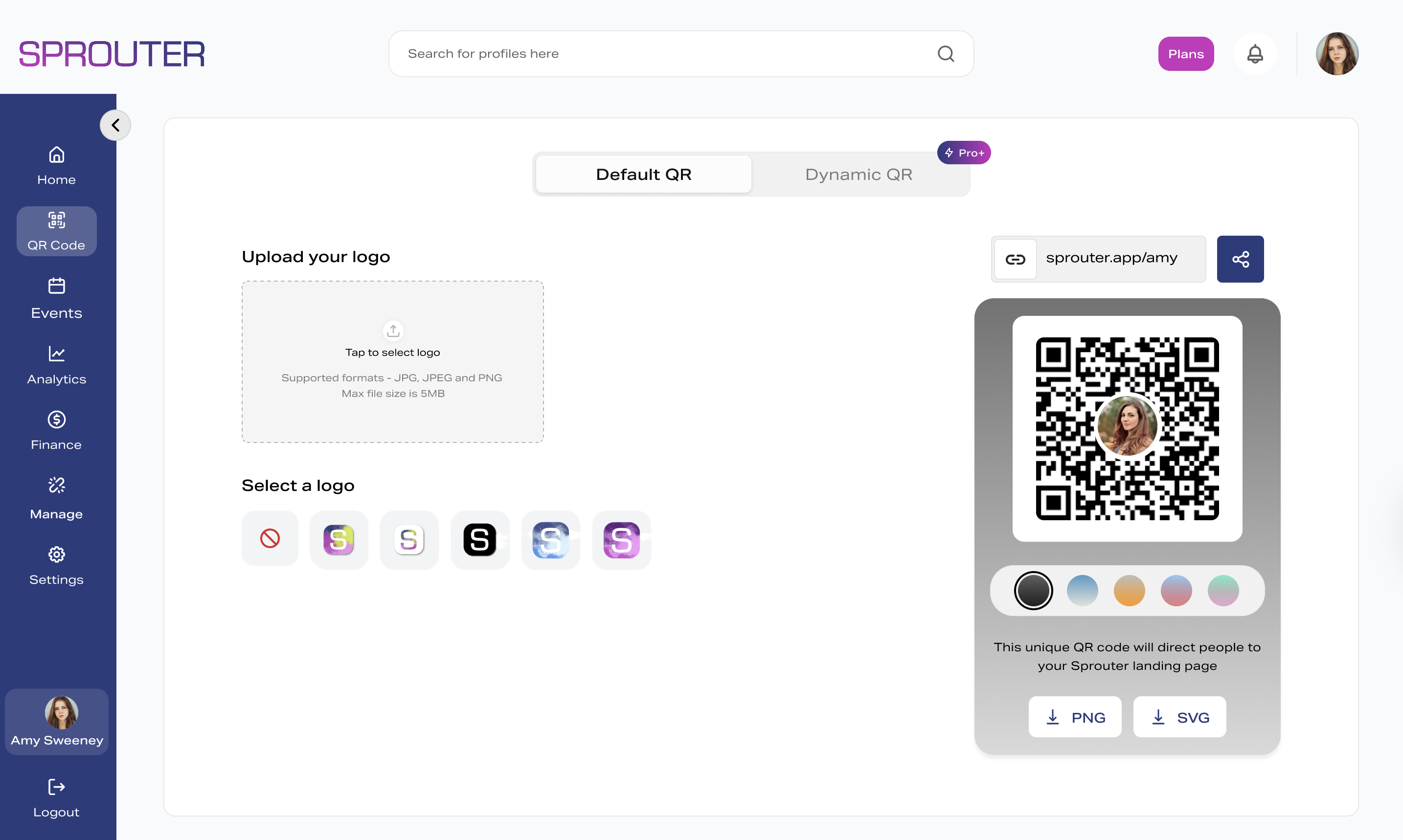Open Settings from the sidebar

[56, 565]
